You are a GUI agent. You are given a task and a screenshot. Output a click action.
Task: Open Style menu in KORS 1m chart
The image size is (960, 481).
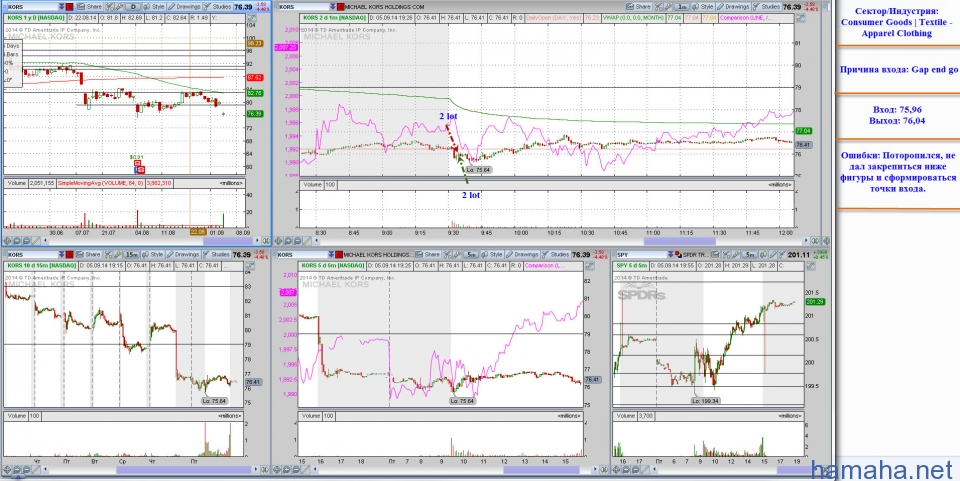tap(703, 7)
